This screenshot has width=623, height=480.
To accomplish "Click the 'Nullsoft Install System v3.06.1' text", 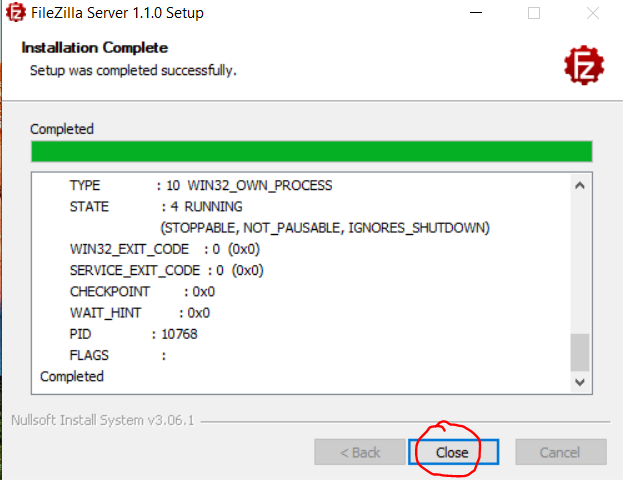I will click(x=103, y=420).
